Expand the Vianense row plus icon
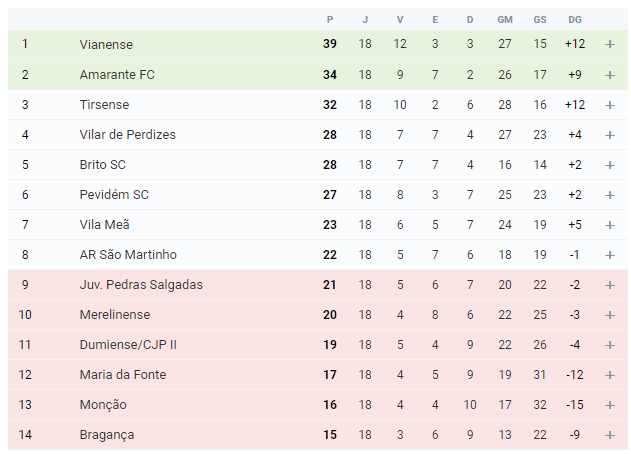This screenshot has height=454, width=631. (610, 44)
